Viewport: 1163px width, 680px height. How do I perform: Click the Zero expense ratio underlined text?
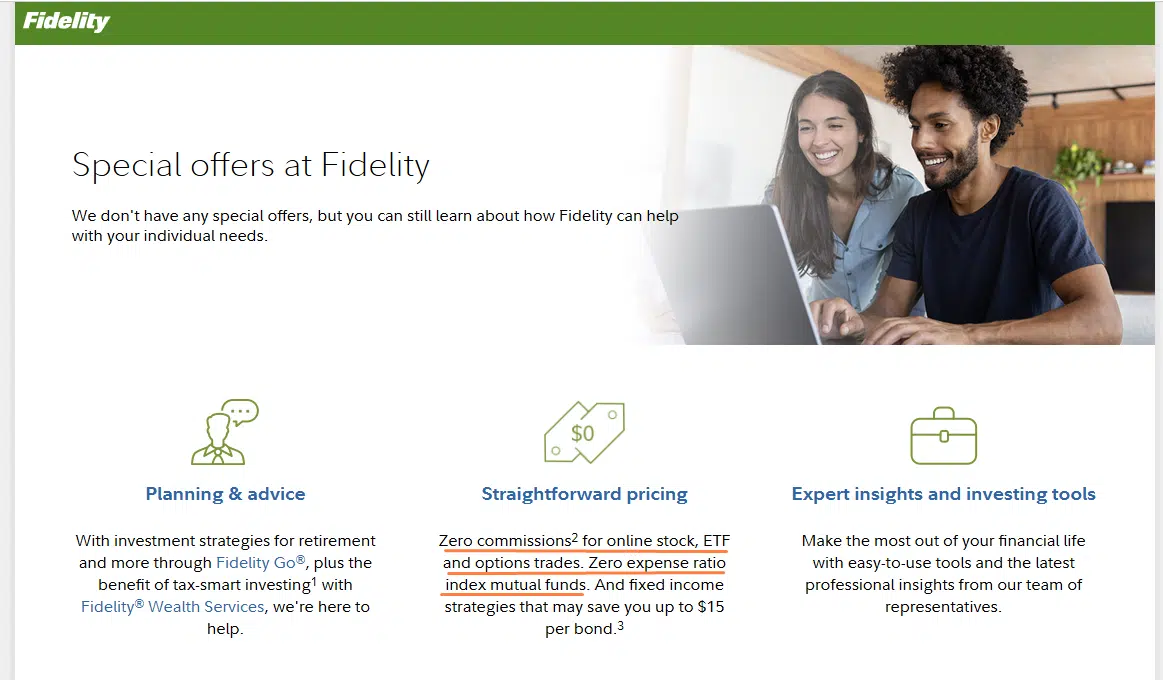(657, 563)
